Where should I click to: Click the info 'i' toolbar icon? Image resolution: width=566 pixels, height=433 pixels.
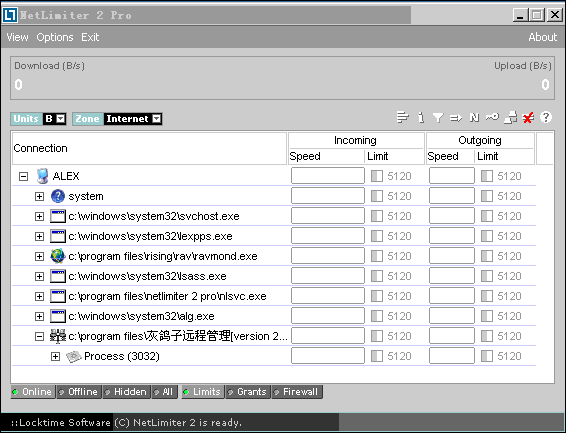421,118
